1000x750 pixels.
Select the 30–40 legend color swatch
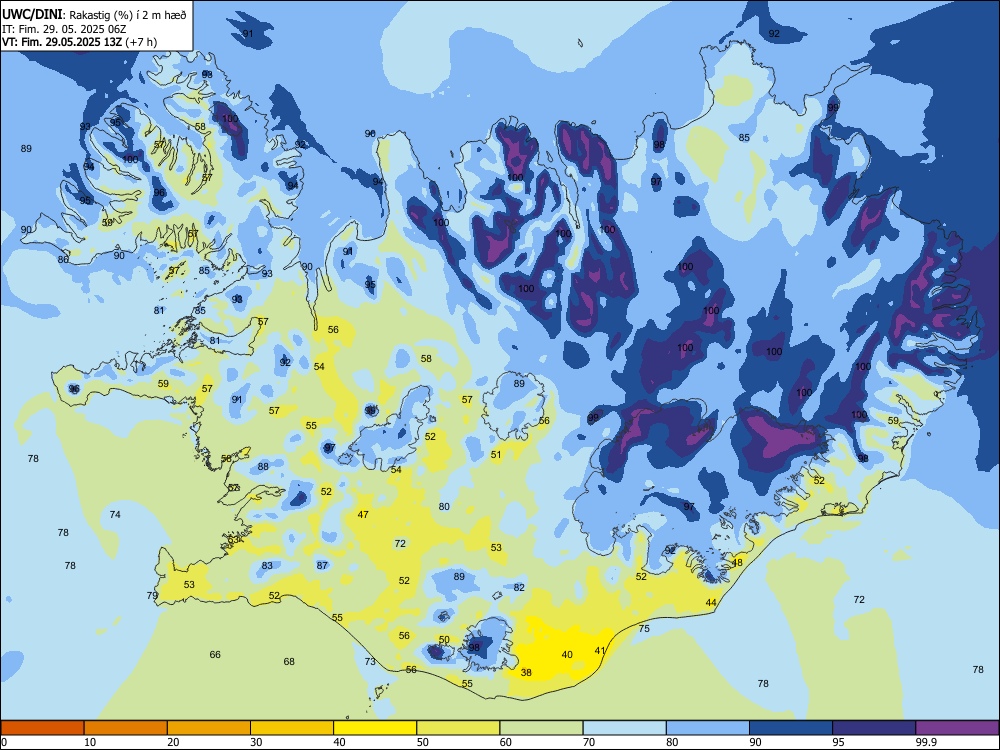pos(292,728)
